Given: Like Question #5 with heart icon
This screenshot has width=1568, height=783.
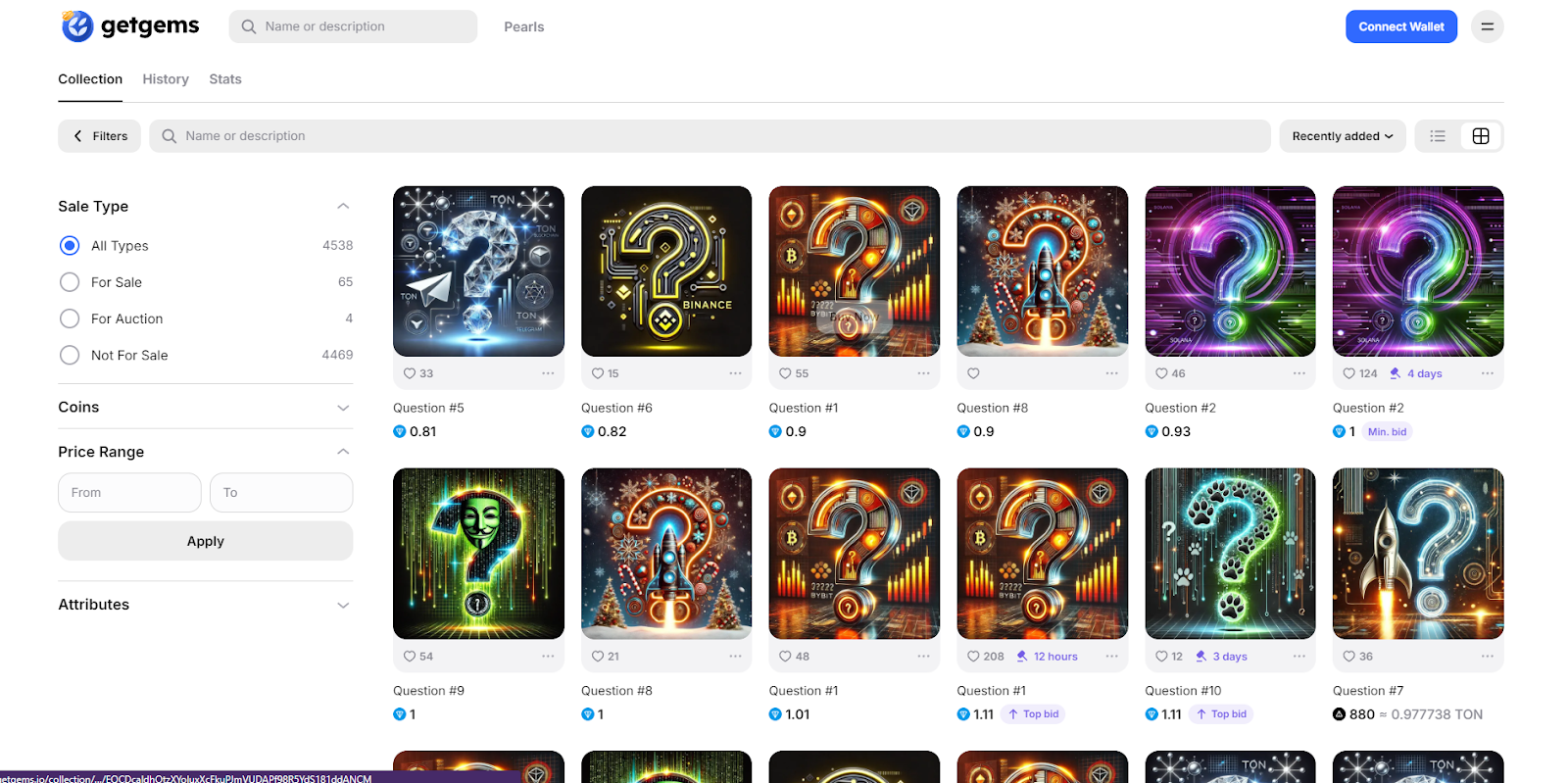Looking at the screenshot, I should point(410,373).
